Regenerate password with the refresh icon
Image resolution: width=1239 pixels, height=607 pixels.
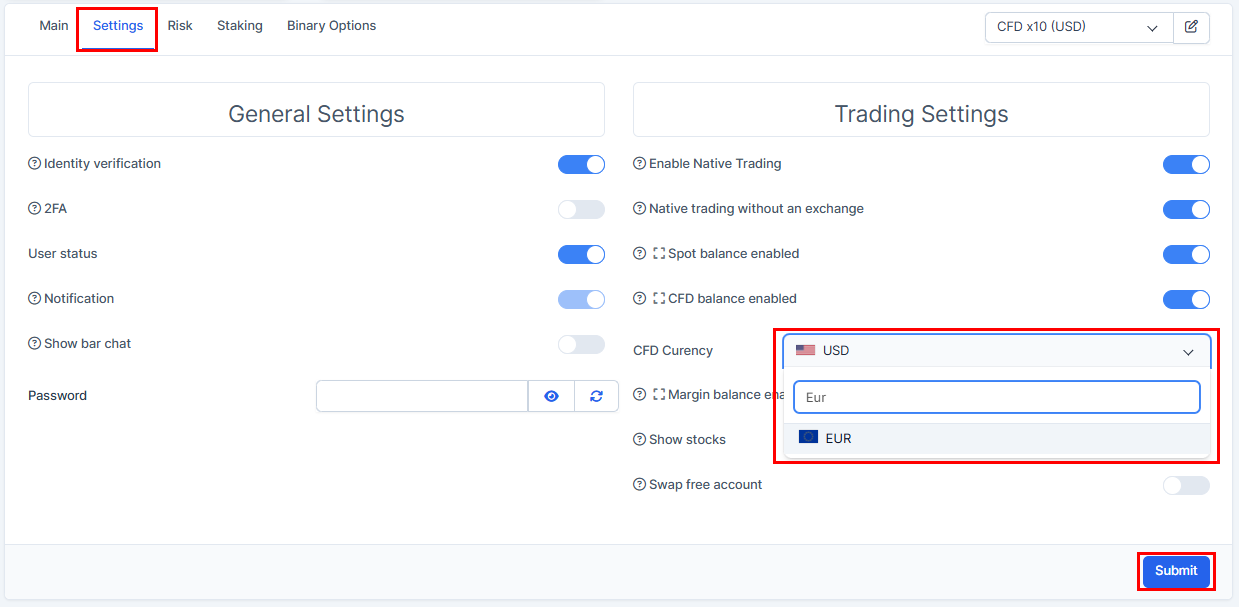(x=596, y=396)
